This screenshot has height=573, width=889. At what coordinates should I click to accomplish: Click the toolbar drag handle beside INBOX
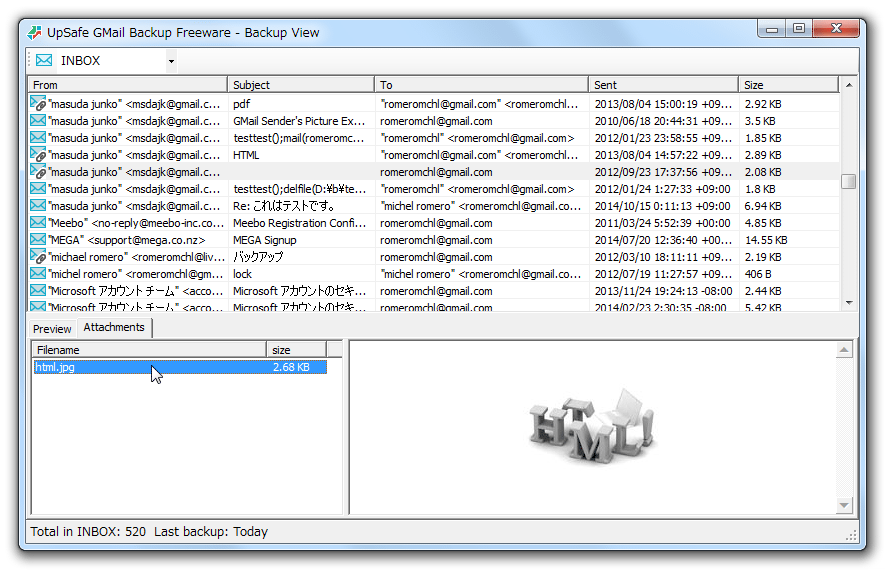pyautogui.click(x=29, y=61)
